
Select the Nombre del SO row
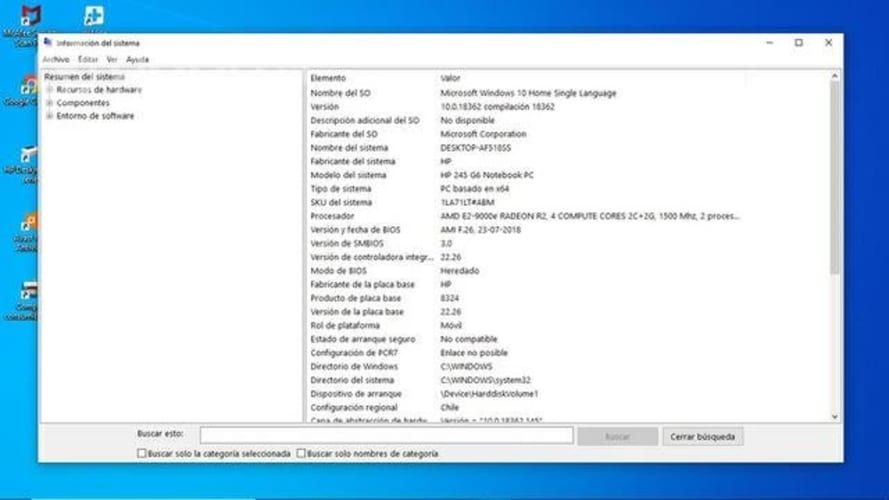coord(569,93)
